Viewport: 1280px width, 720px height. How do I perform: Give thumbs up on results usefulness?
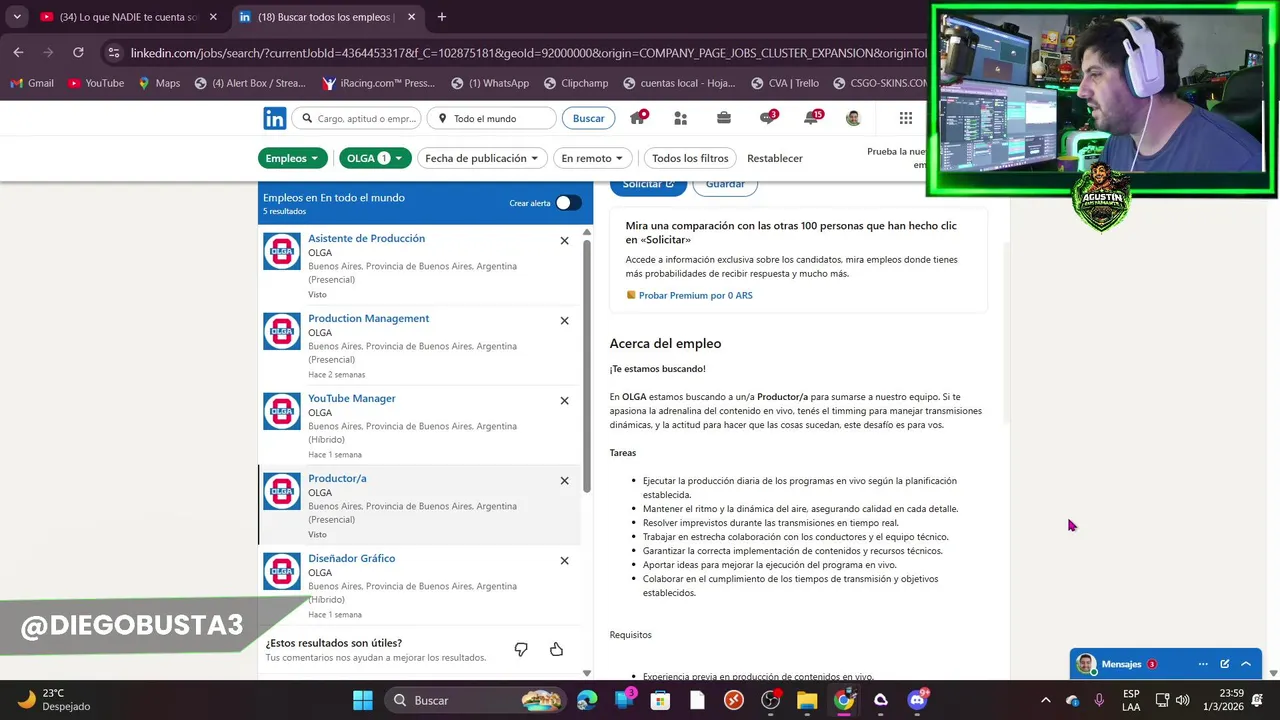(556, 650)
